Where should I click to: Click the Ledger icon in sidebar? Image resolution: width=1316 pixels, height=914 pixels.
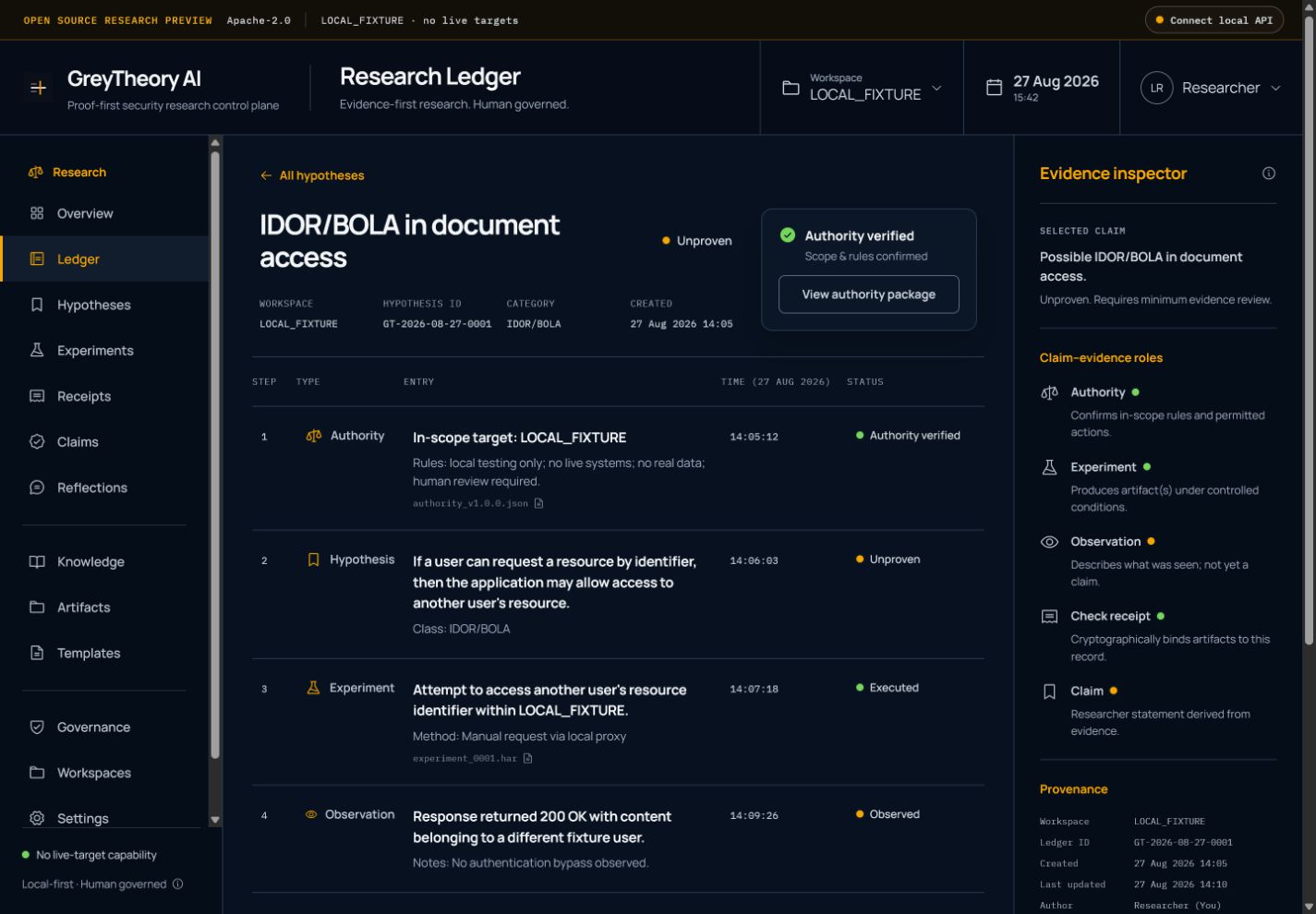(37, 259)
